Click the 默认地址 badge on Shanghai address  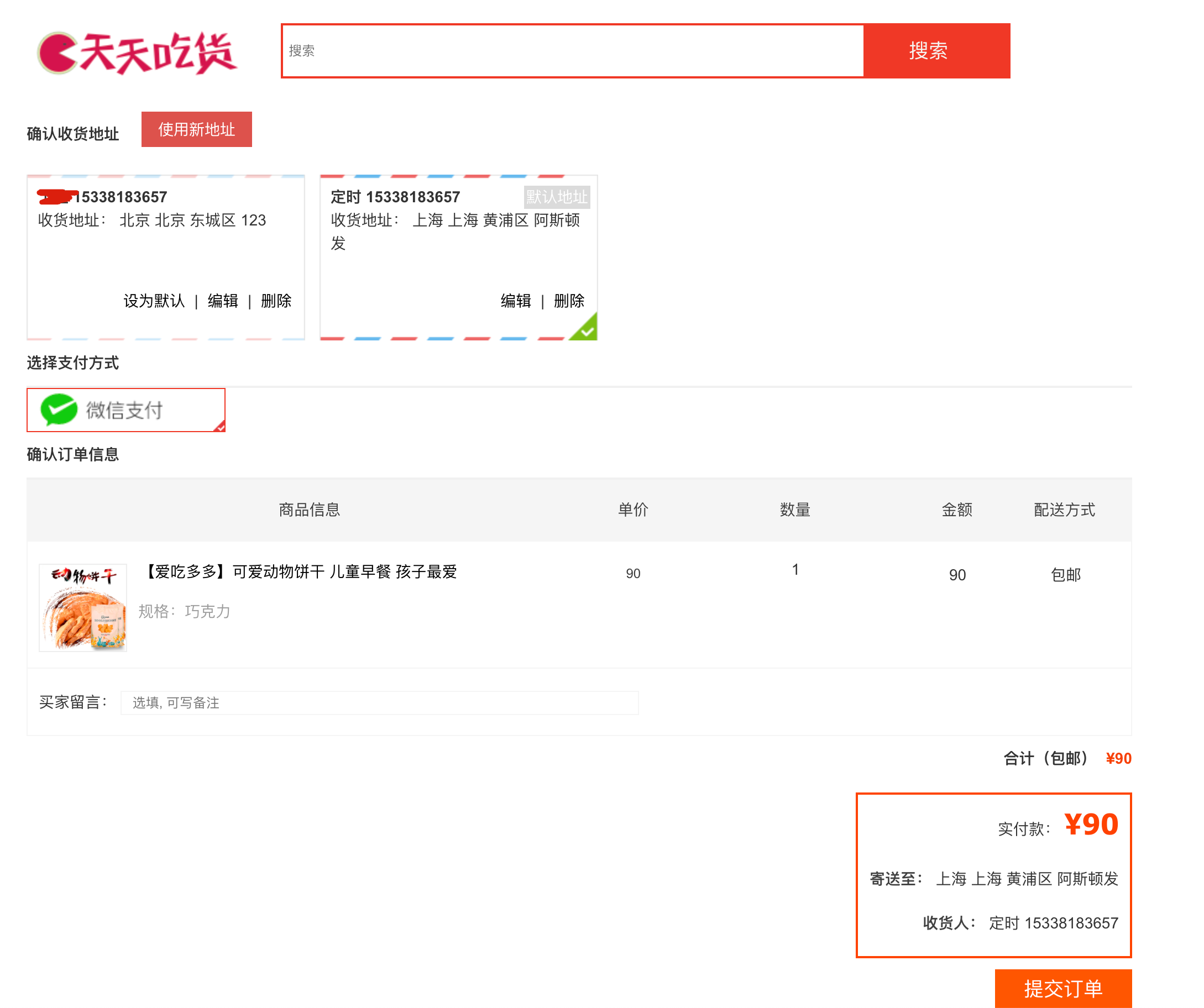click(556, 197)
